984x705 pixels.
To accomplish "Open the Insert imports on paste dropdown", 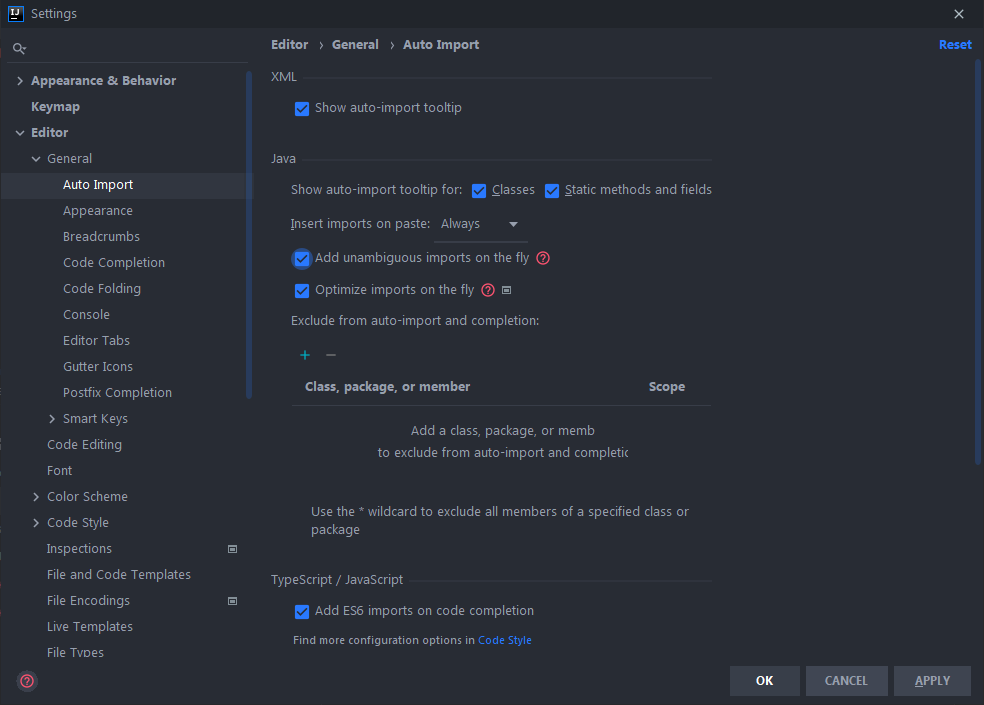I will (481, 224).
